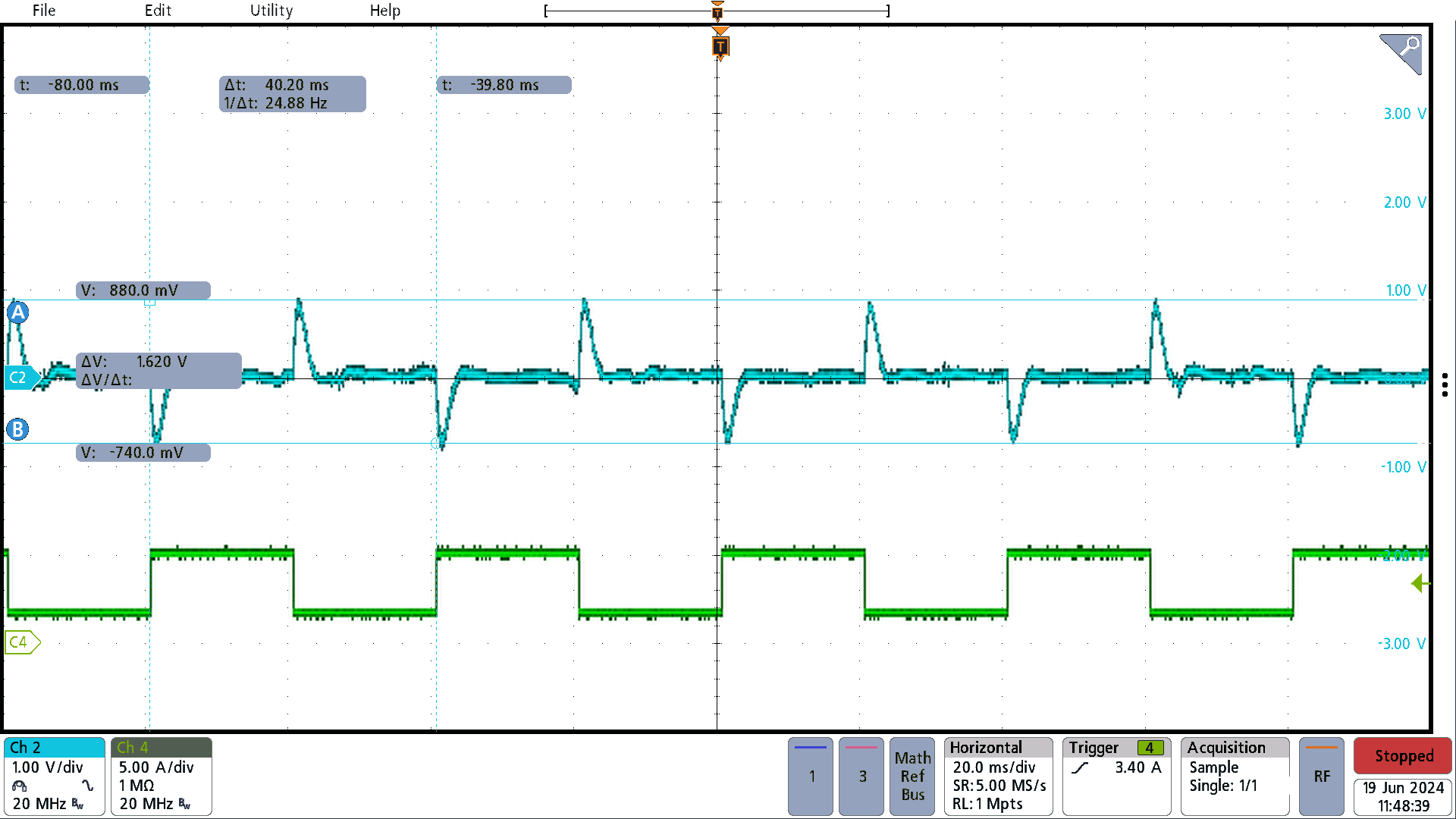Click the t: -39.80 ms readout
Image resolution: width=1456 pixels, height=819 pixels.
tap(504, 85)
